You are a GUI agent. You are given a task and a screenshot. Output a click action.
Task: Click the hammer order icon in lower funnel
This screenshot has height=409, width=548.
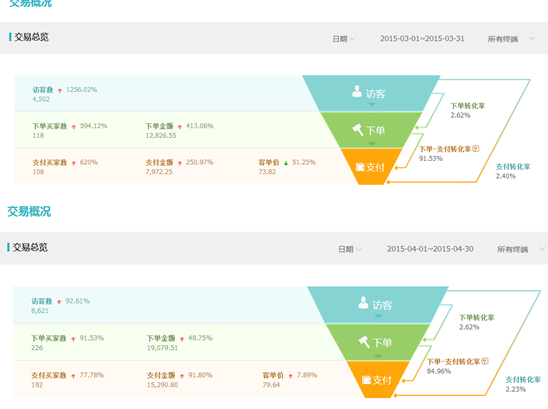364,342
